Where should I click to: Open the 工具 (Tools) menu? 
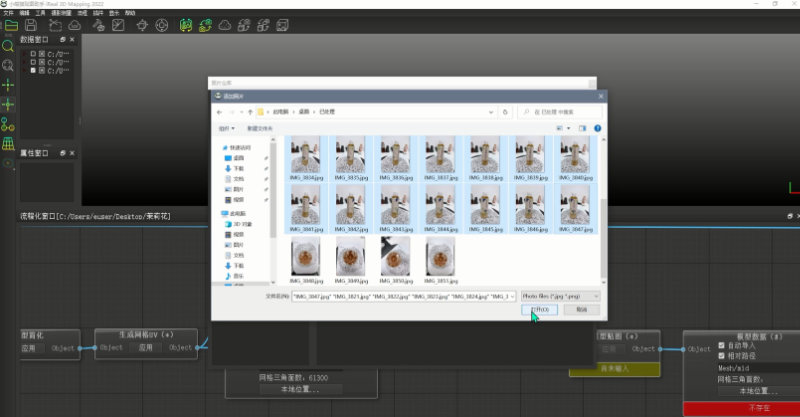point(41,13)
